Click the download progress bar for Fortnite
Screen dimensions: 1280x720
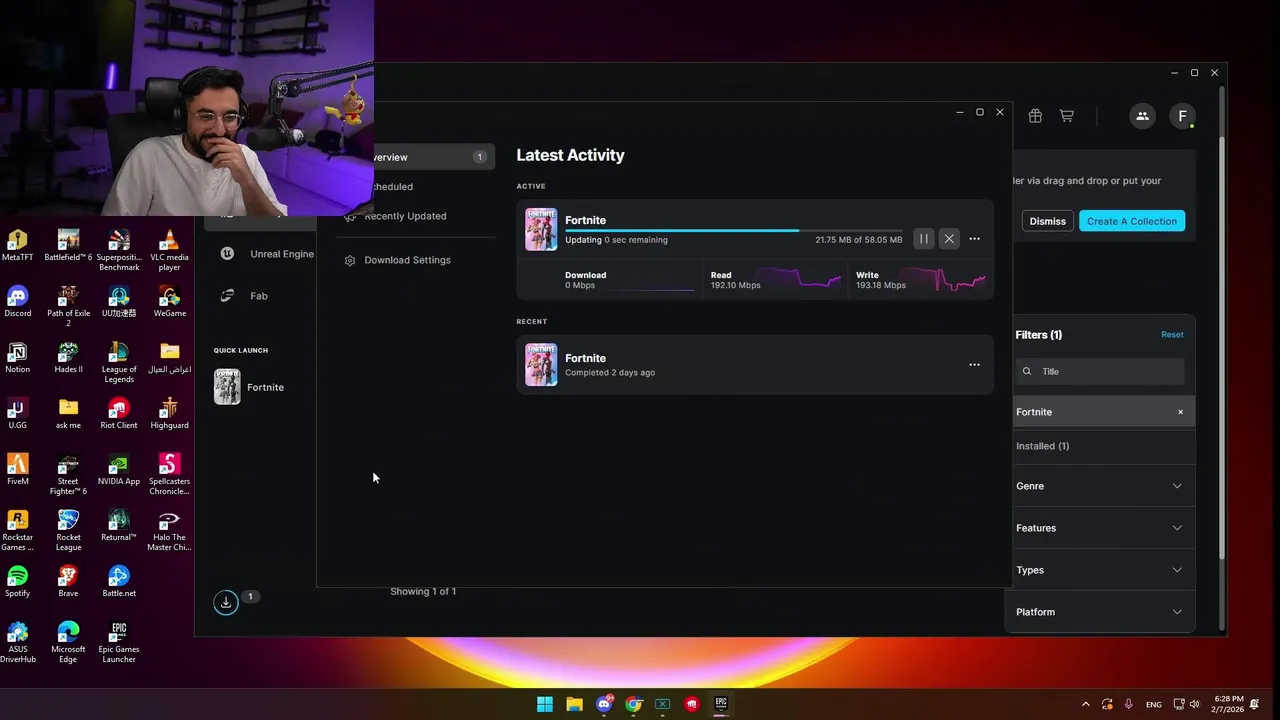pos(733,230)
